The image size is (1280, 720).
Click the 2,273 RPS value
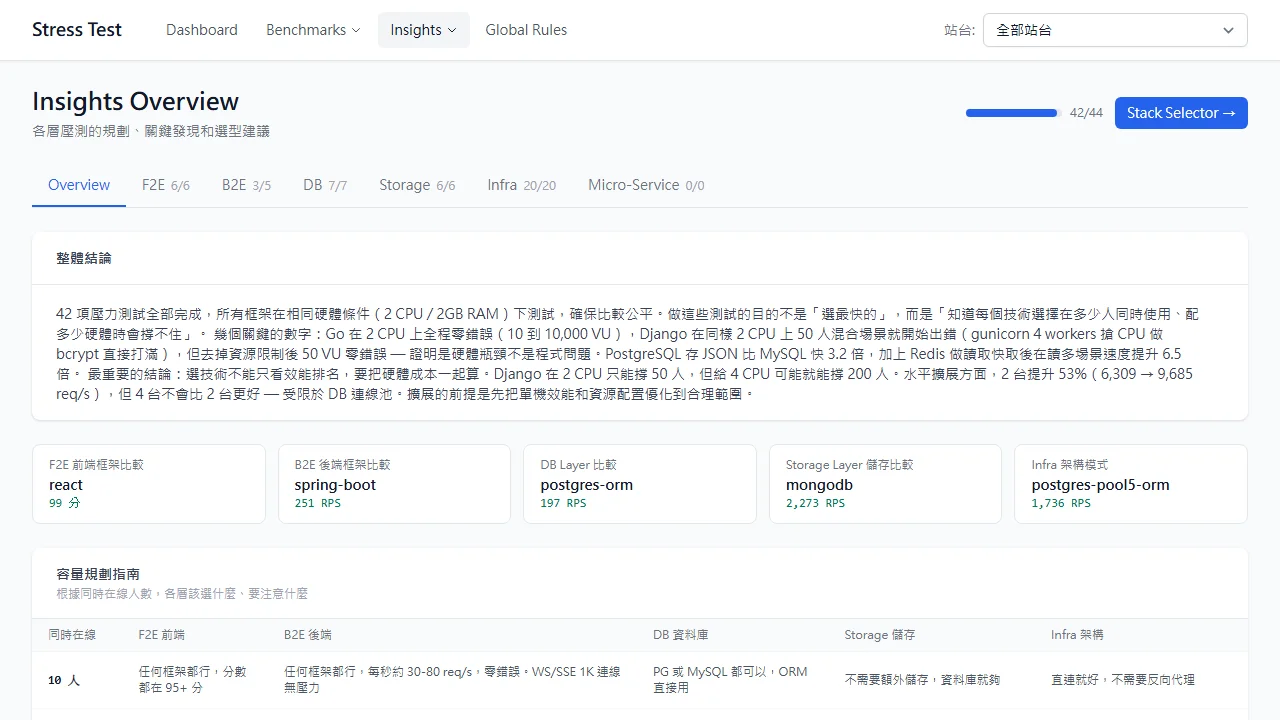click(815, 503)
